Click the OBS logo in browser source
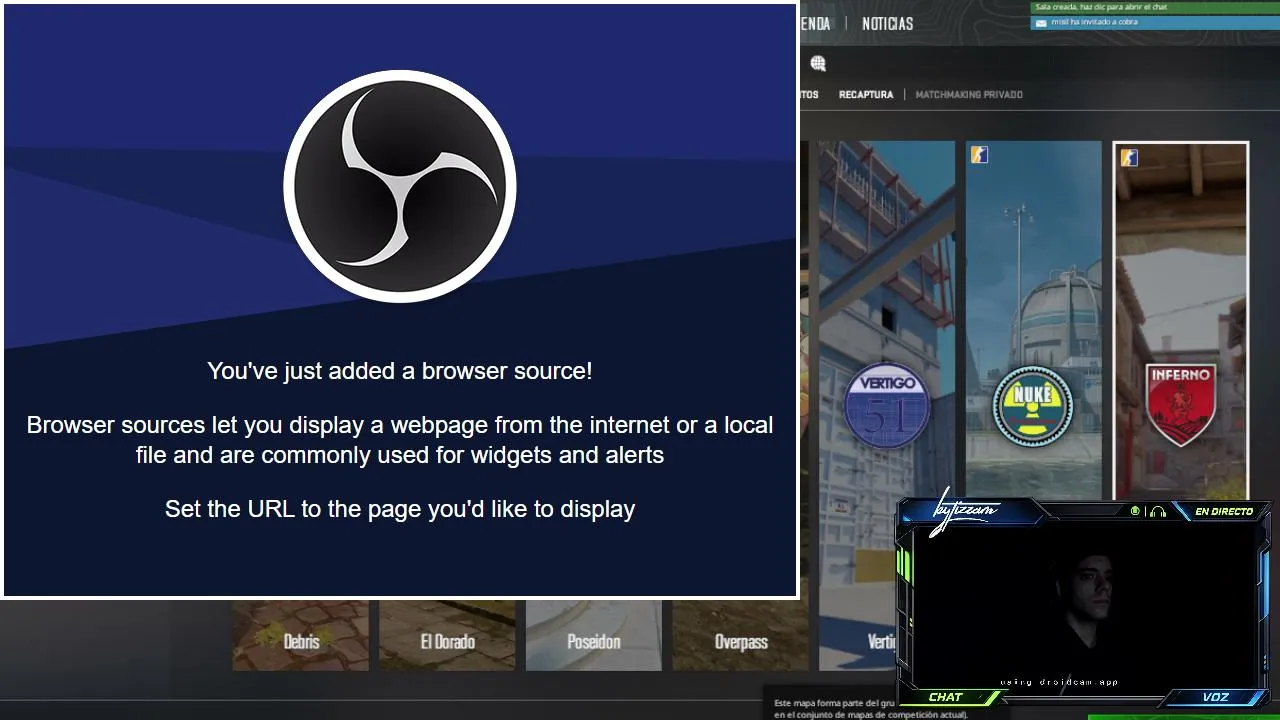Image resolution: width=1280 pixels, height=720 pixels. pos(400,186)
